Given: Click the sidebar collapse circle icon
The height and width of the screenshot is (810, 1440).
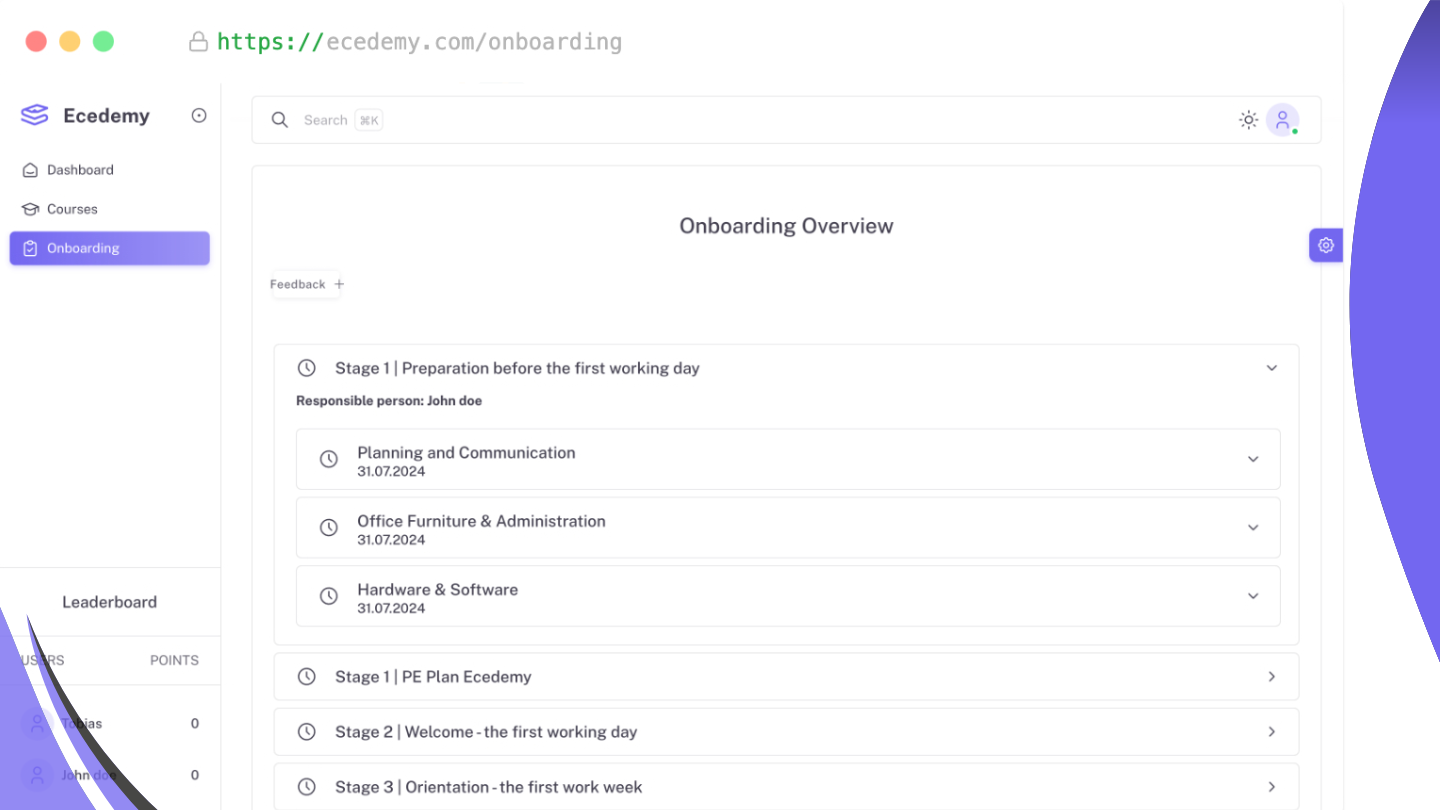Looking at the screenshot, I should pyautogui.click(x=199, y=116).
